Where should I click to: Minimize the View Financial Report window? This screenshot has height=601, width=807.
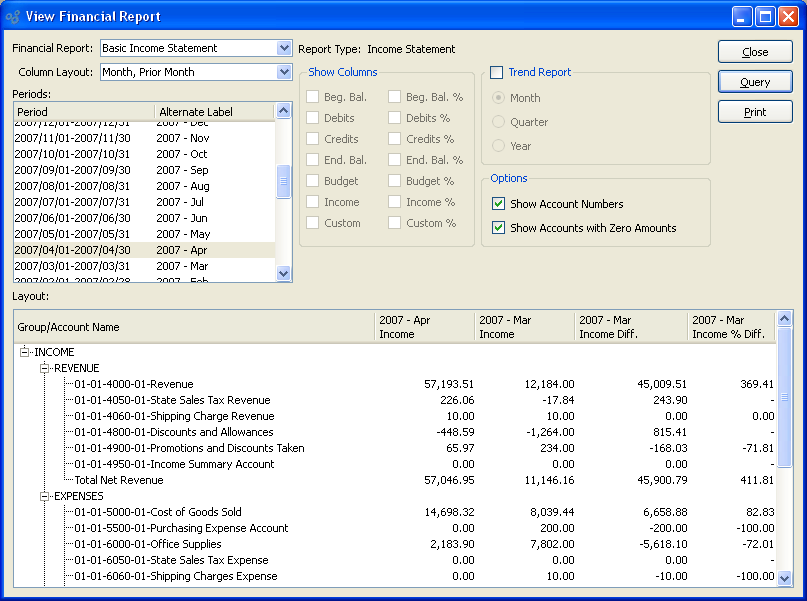(x=742, y=16)
